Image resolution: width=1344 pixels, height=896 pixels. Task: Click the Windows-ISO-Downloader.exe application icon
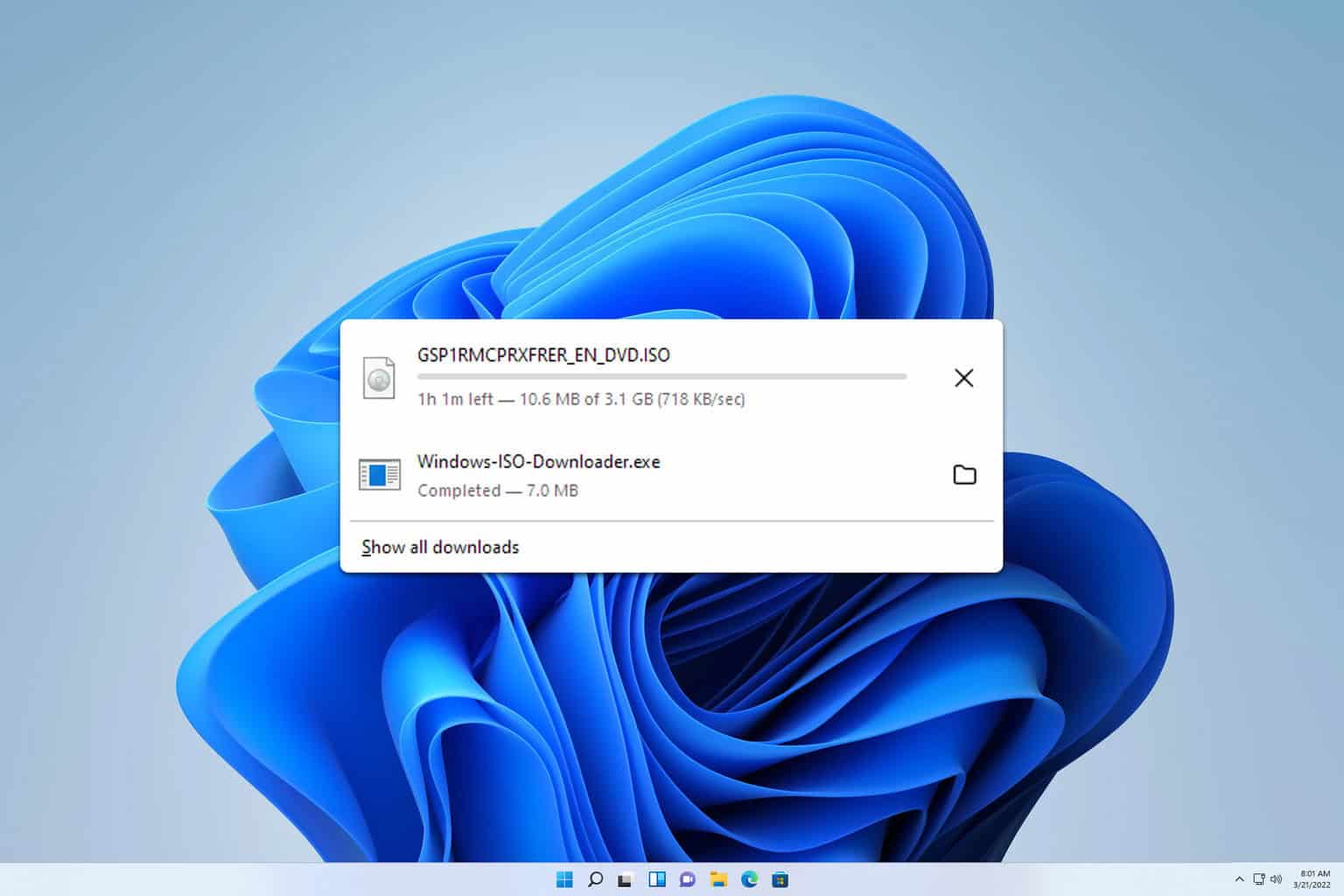[x=380, y=475]
